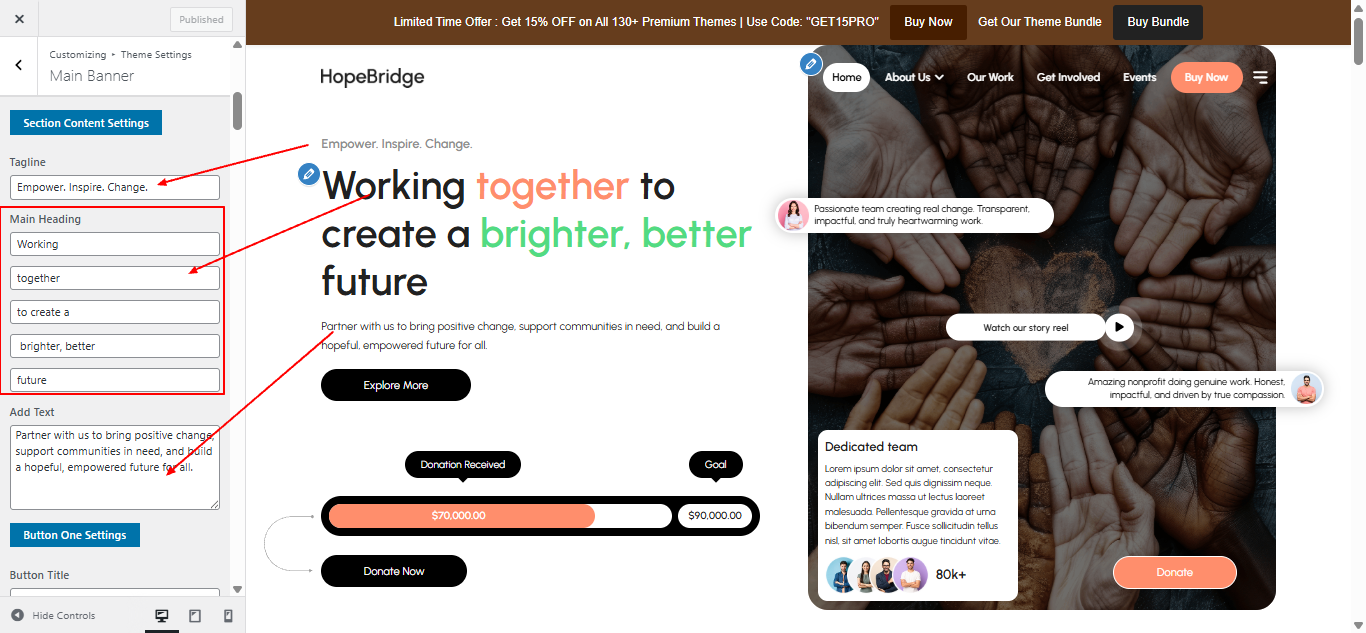Expand the About Us dropdown menu
The image size is (1366, 633).
pyautogui.click(x=914, y=77)
